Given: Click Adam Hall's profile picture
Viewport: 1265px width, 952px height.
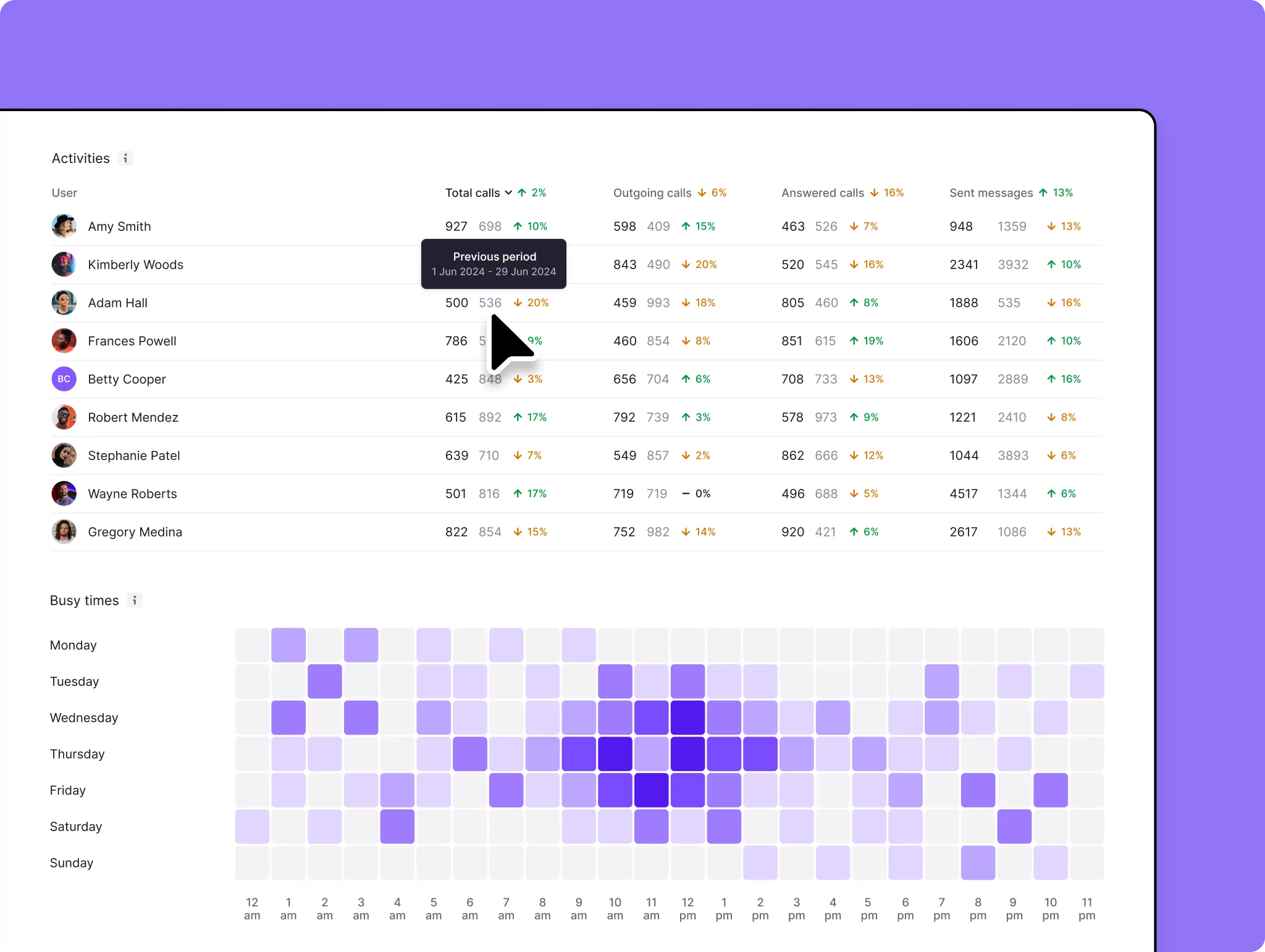Looking at the screenshot, I should click(64, 303).
